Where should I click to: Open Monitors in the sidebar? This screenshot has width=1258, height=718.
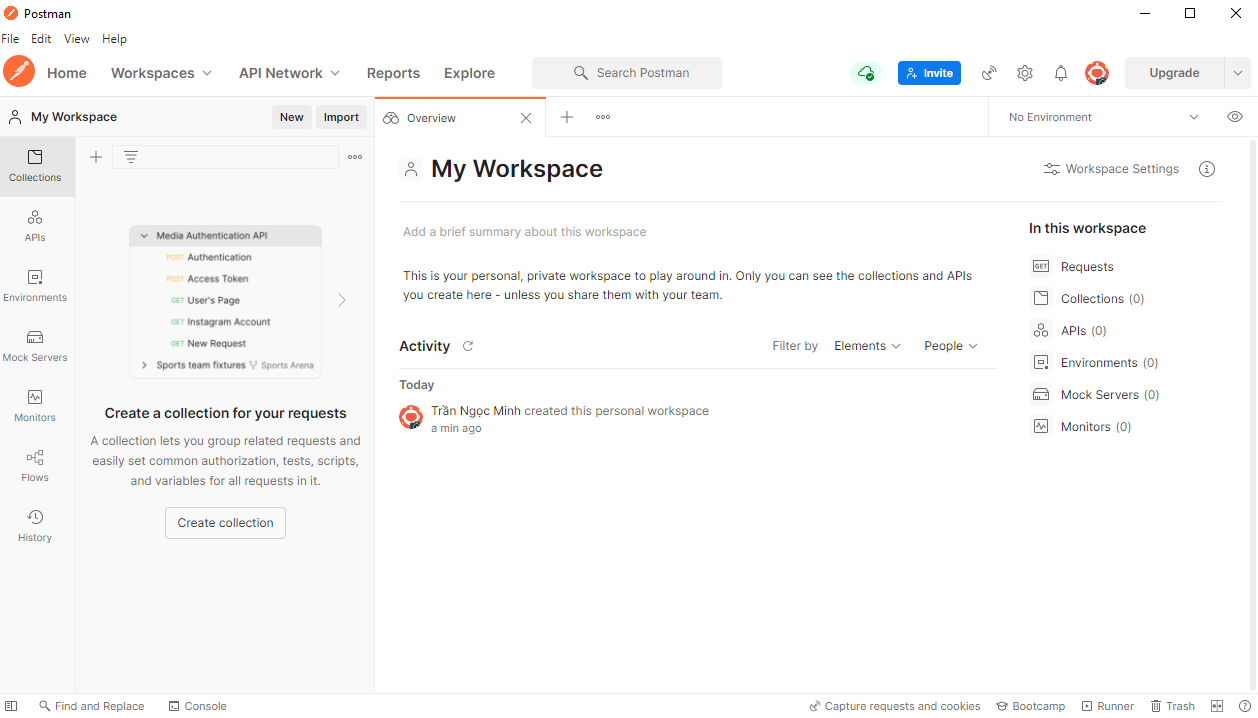click(x=35, y=407)
